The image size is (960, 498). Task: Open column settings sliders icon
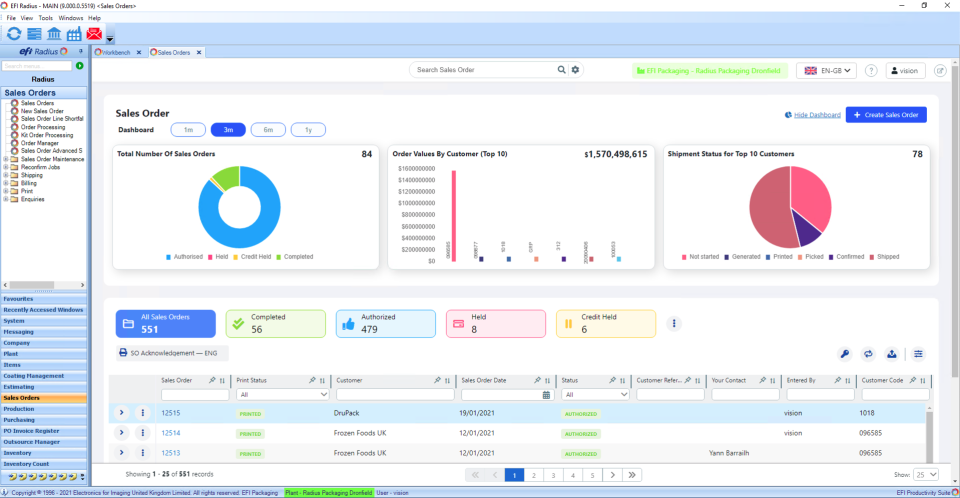918,354
